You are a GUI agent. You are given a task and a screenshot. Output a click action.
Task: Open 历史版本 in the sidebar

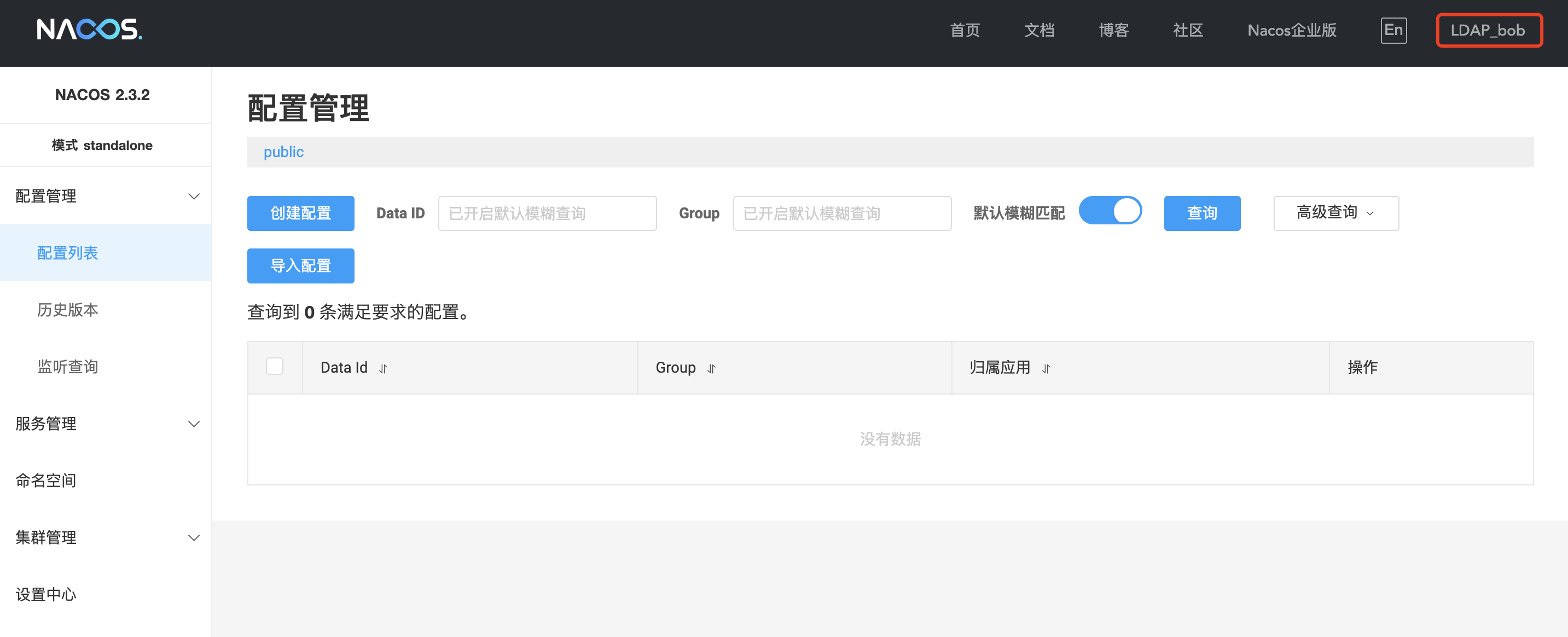click(67, 309)
